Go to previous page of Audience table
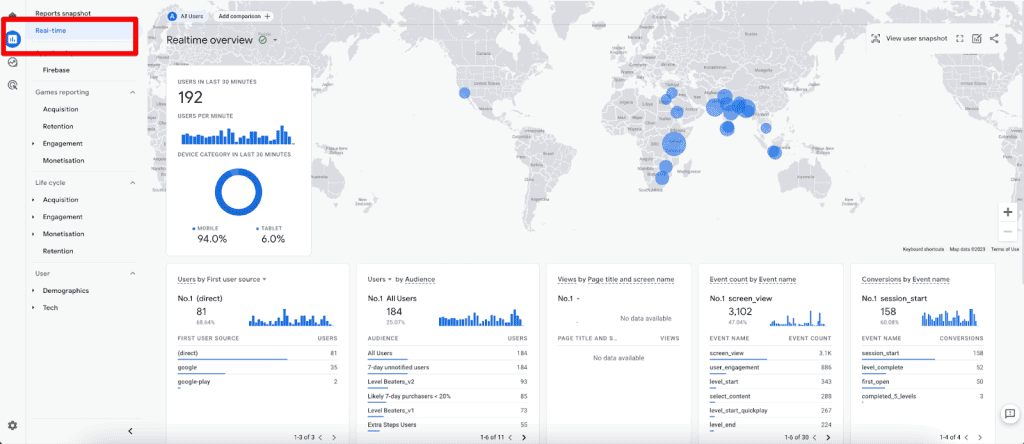Image resolution: width=1024 pixels, height=444 pixels. click(509, 437)
